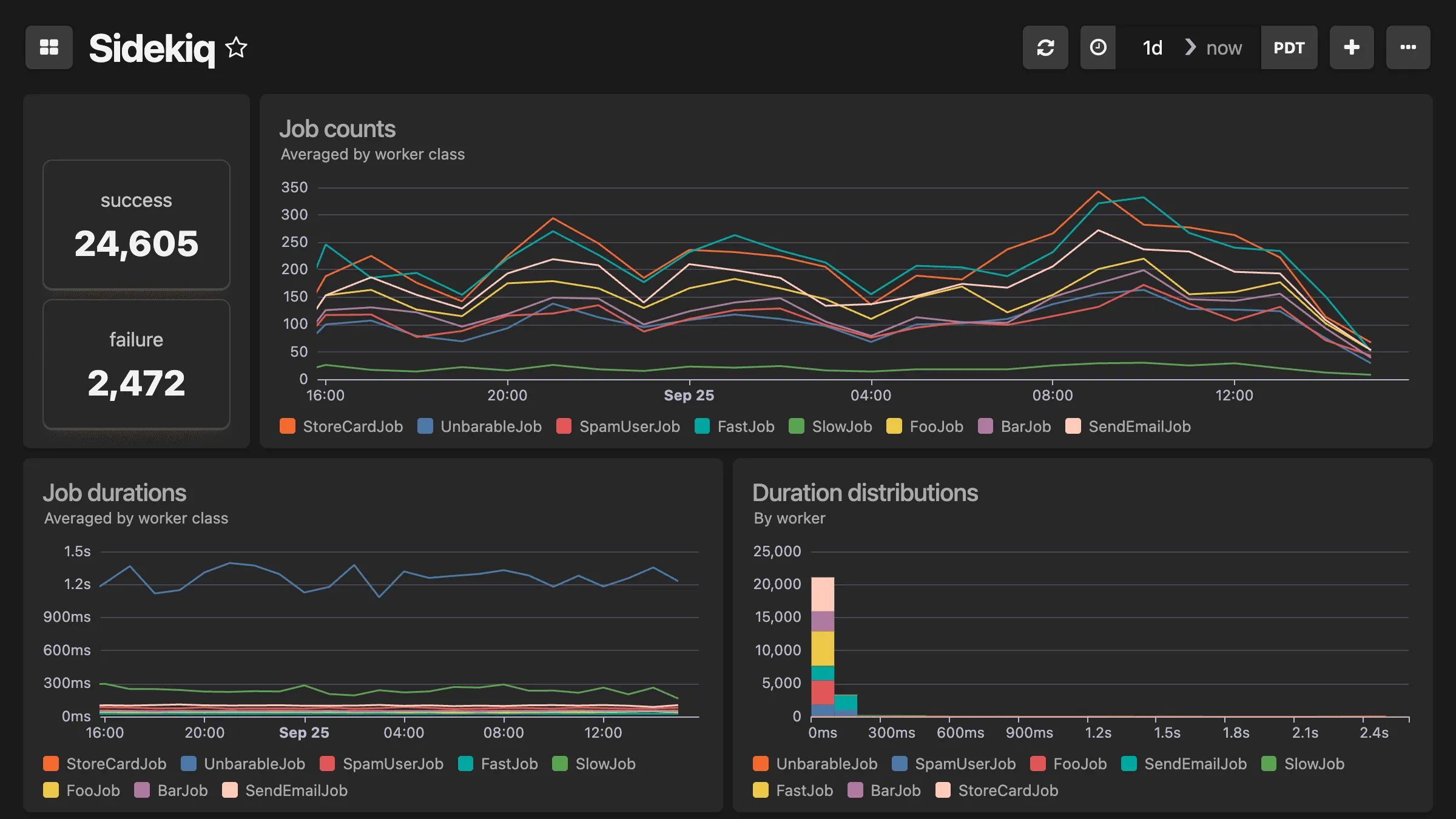
Task: Change timezone via the PDT button
Action: pyautogui.click(x=1289, y=47)
